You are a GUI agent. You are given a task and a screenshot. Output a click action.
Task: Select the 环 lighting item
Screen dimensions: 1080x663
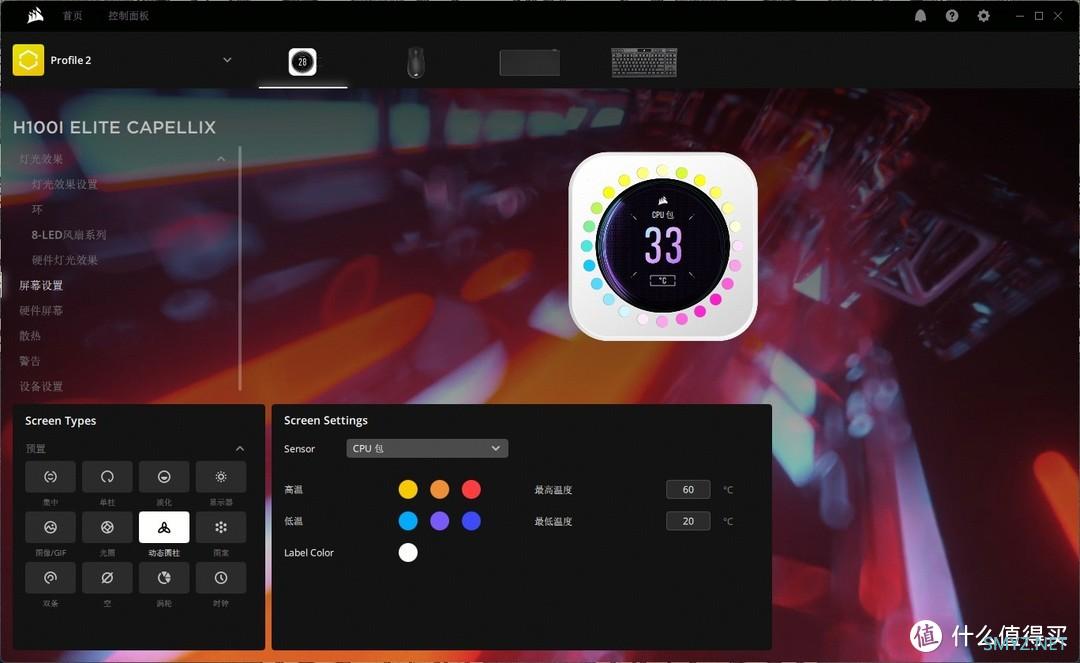pos(37,209)
